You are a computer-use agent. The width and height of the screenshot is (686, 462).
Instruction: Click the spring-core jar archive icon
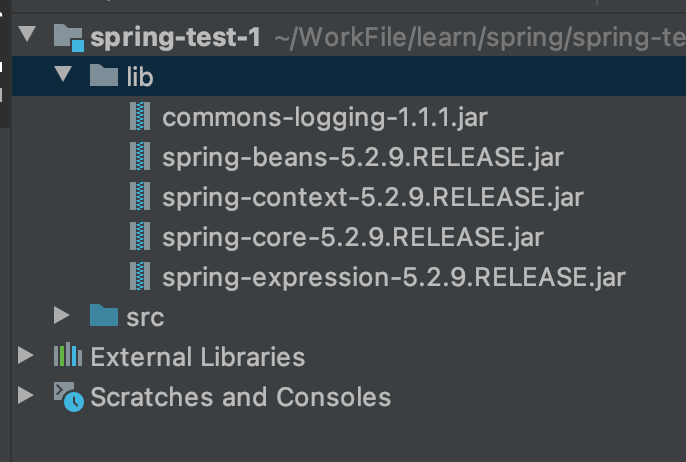pos(141,236)
